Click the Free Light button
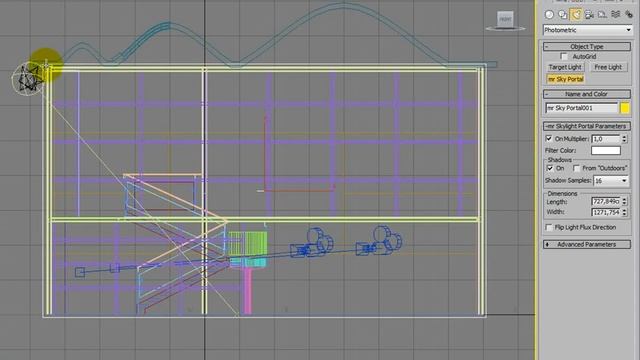Screen dimensions: 640x360 coord(608,67)
